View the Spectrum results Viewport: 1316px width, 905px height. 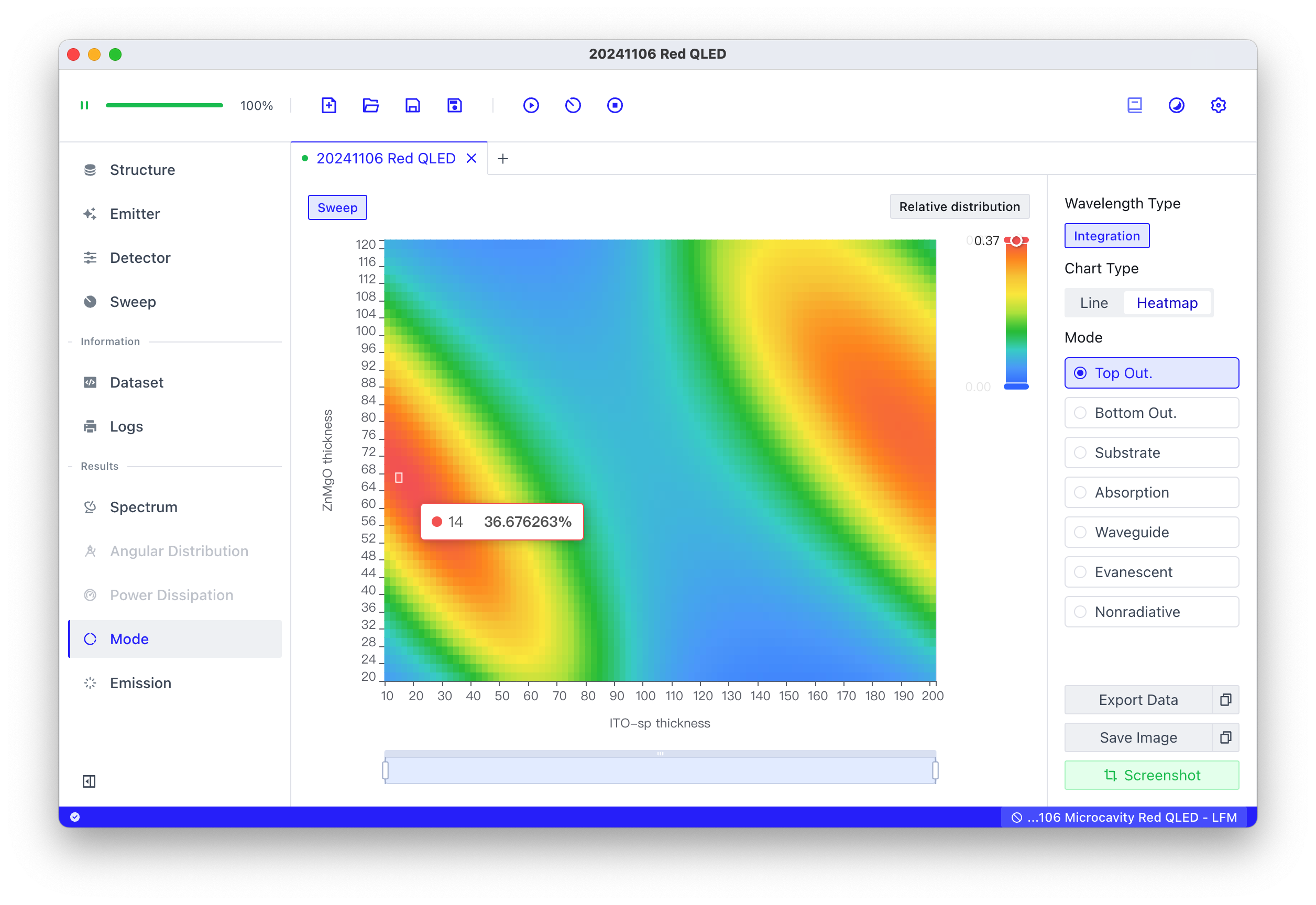click(x=174, y=507)
